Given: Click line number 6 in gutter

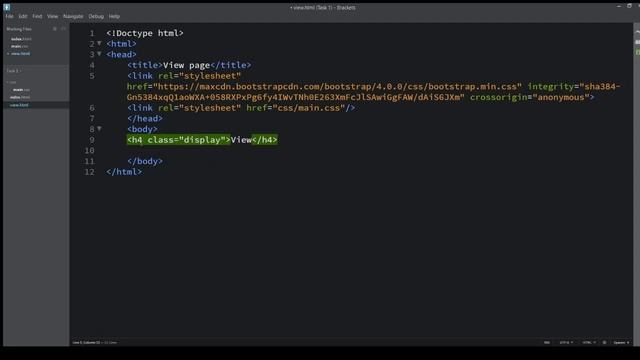Looking at the screenshot, I should pyautogui.click(x=92, y=108).
